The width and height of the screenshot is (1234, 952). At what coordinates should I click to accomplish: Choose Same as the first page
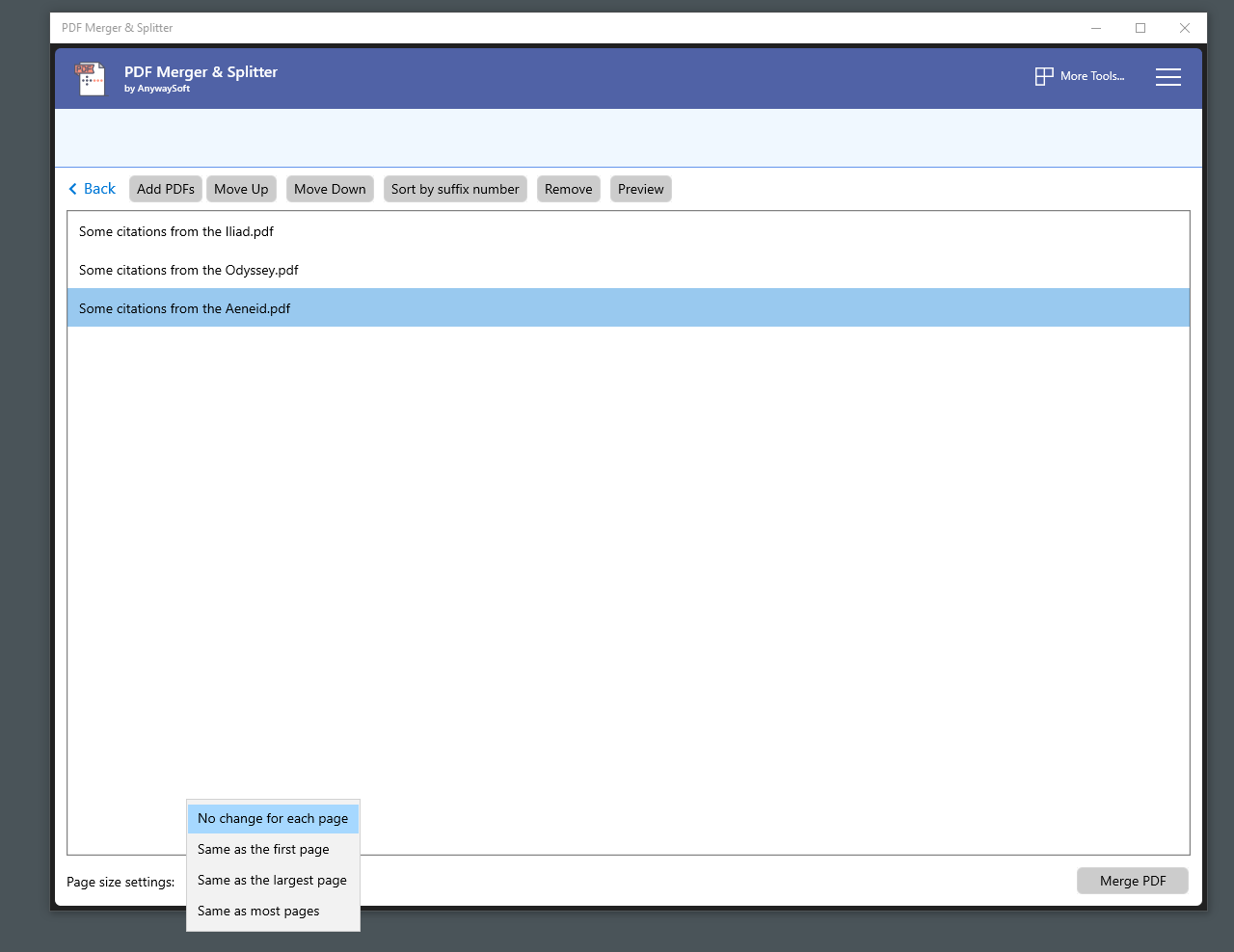click(x=273, y=850)
